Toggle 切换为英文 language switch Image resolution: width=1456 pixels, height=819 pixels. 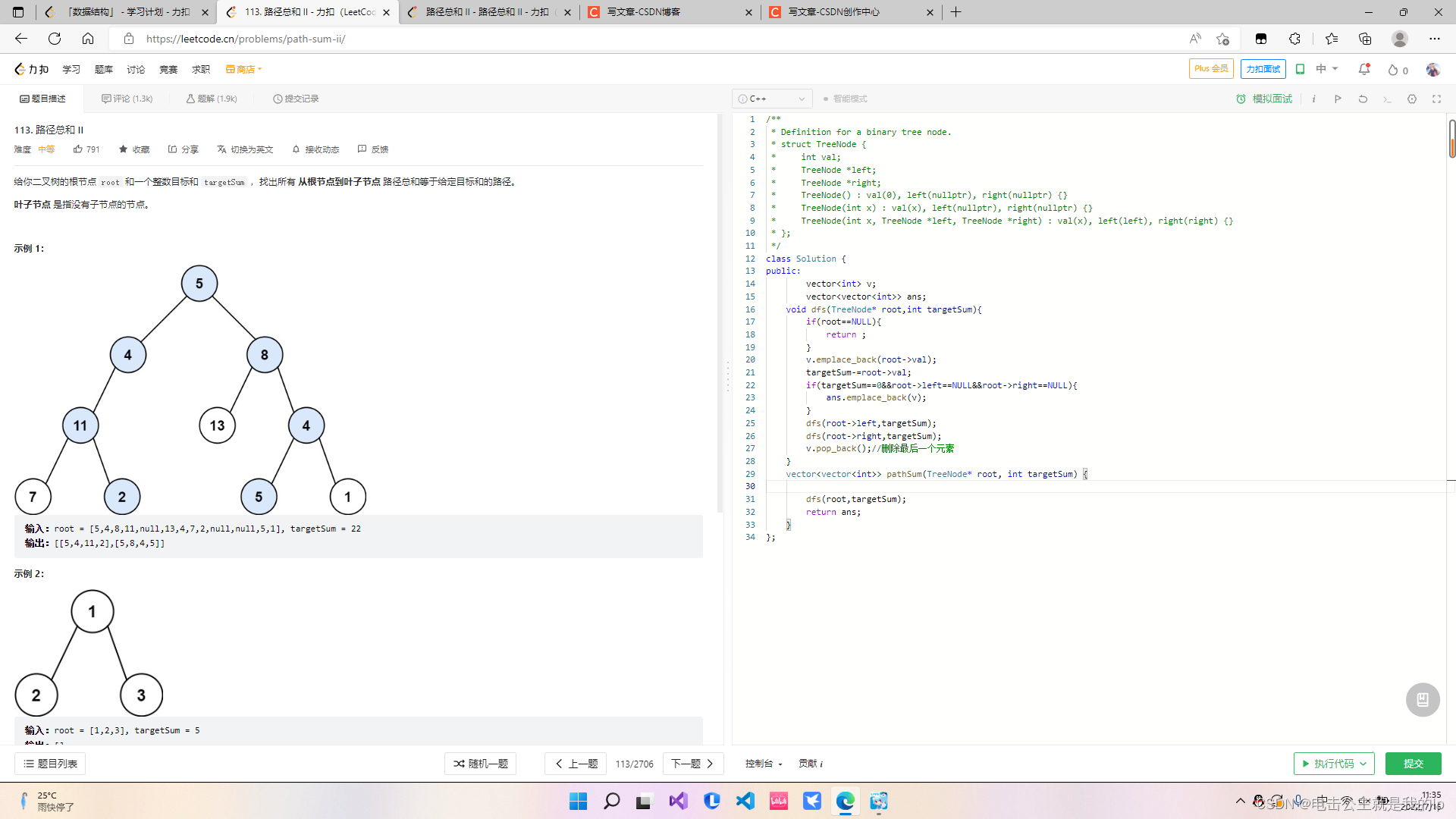point(244,149)
